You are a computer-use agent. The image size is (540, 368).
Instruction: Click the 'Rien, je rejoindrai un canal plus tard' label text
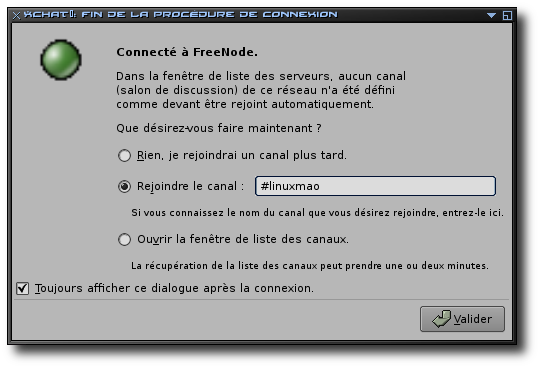242,155
